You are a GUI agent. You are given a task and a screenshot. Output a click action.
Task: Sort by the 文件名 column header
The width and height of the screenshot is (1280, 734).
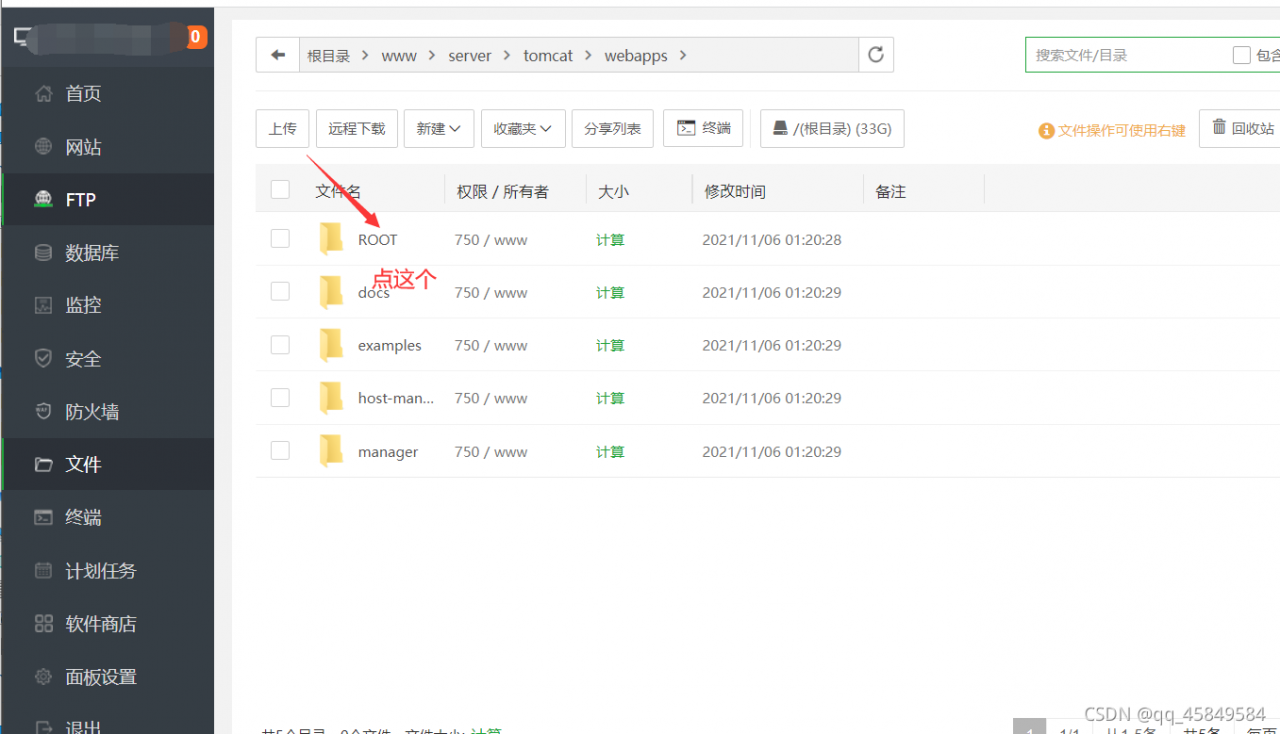point(338,191)
